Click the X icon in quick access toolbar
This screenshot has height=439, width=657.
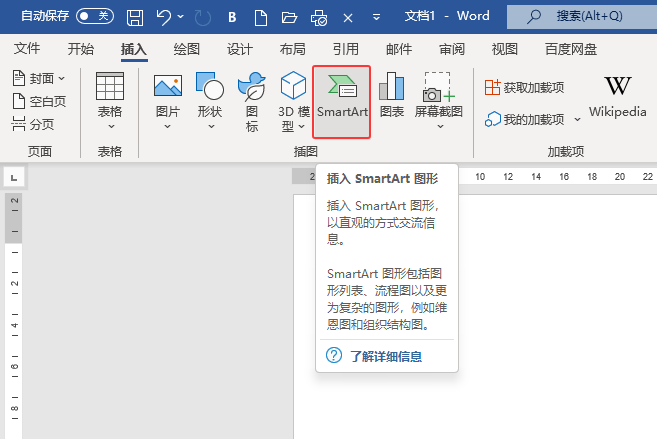[x=348, y=18]
